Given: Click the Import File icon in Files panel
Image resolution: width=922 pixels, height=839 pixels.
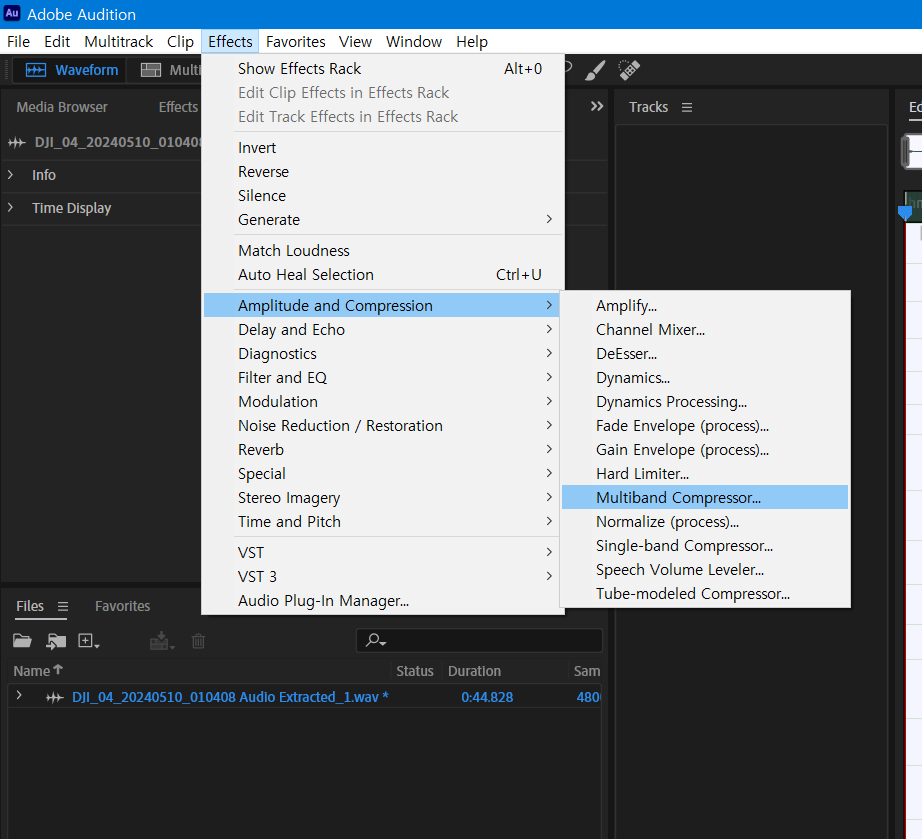Looking at the screenshot, I should tap(56, 641).
